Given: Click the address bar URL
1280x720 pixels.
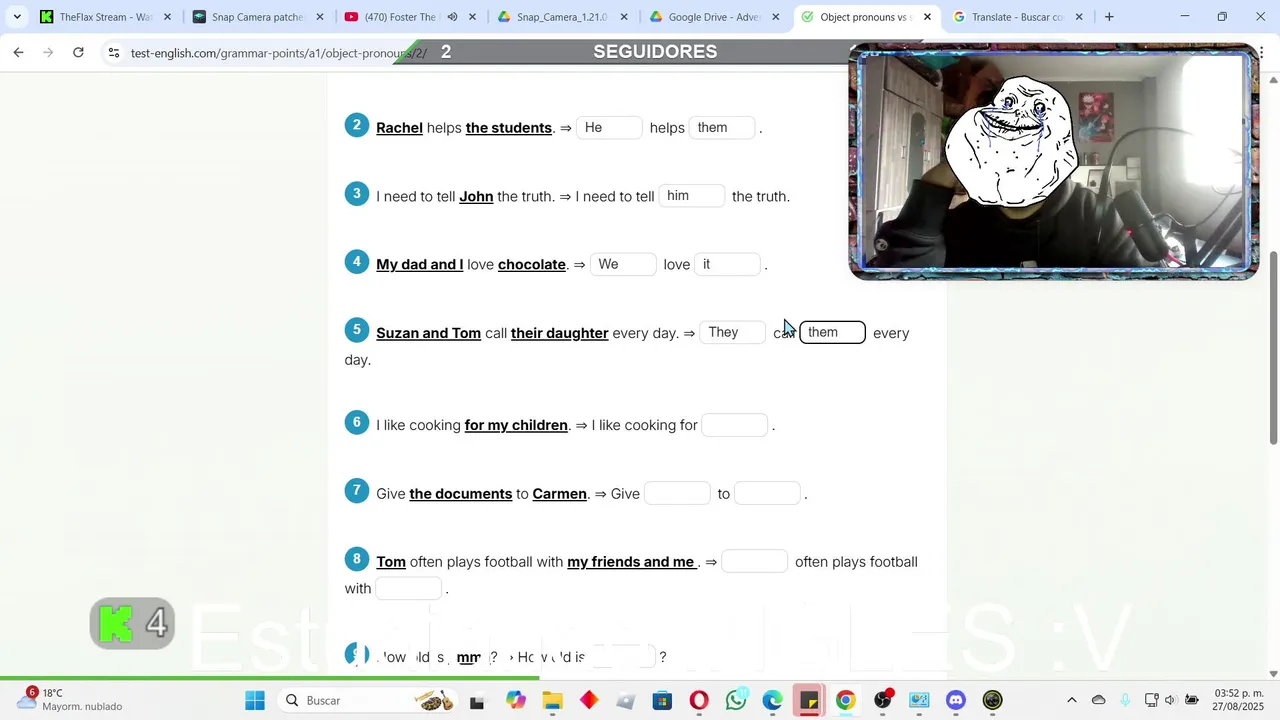Looking at the screenshot, I should pyautogui.click(x=278, y=53).
